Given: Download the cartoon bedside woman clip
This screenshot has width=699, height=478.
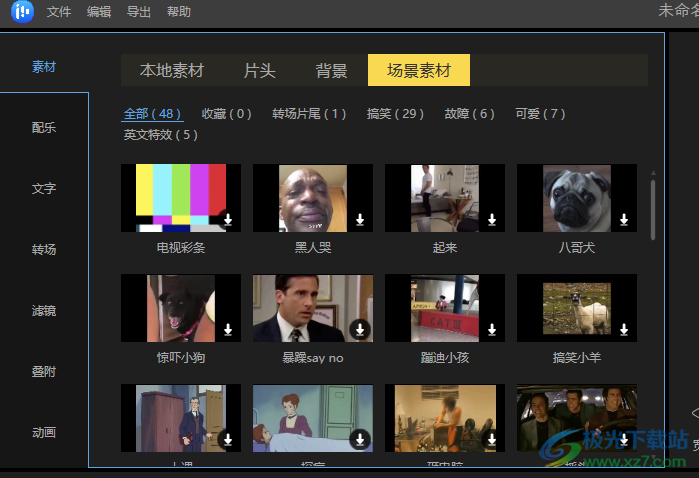Looking at the screenshot, I should pyautogui.click(x=360, y=439).
